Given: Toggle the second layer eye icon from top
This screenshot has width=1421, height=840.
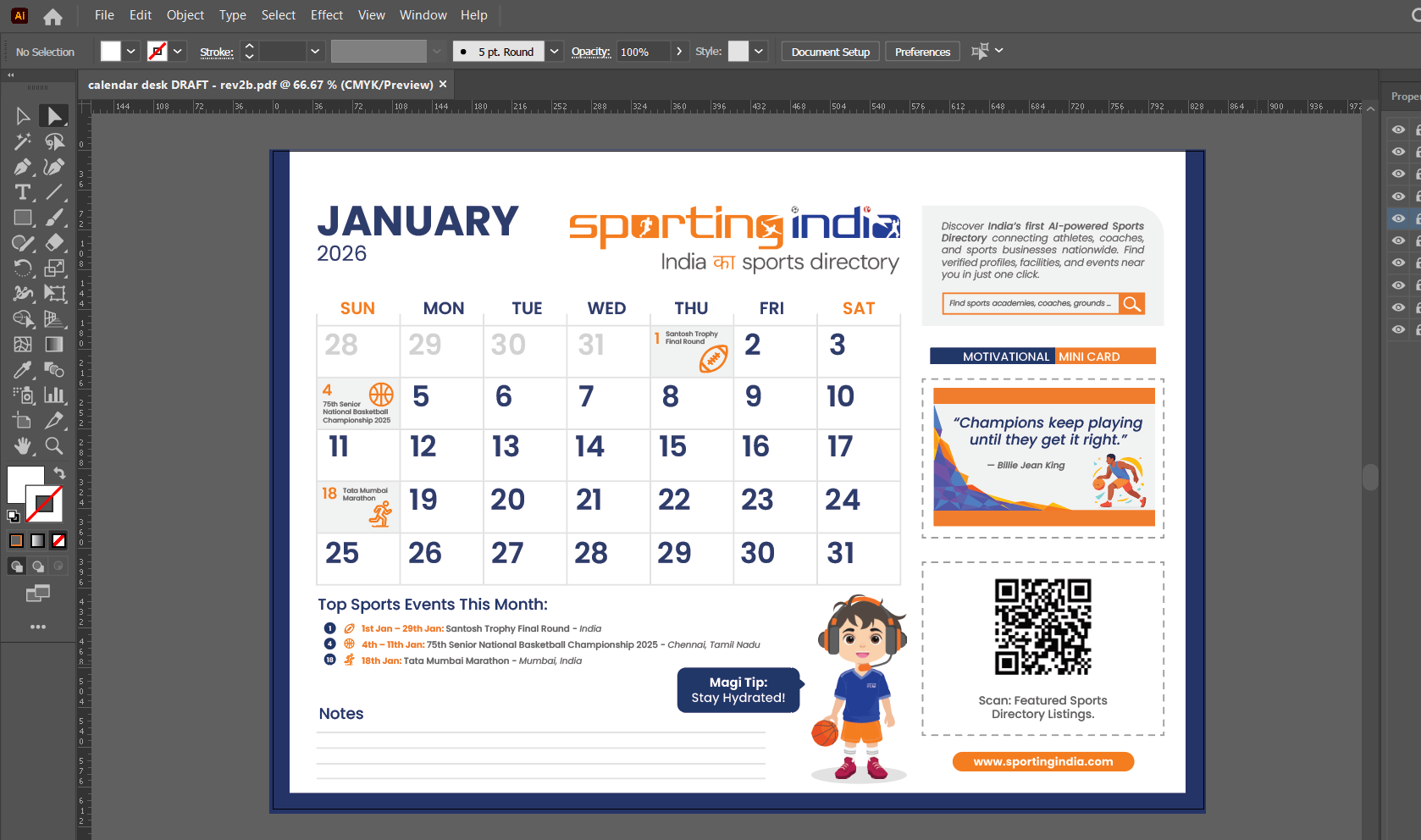Looking at the screenshot, I should point(1398,152).
